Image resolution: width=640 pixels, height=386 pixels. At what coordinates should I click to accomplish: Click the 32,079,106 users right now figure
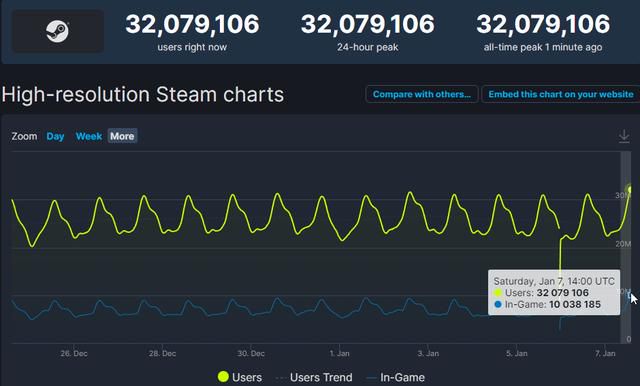click(192, 24)
